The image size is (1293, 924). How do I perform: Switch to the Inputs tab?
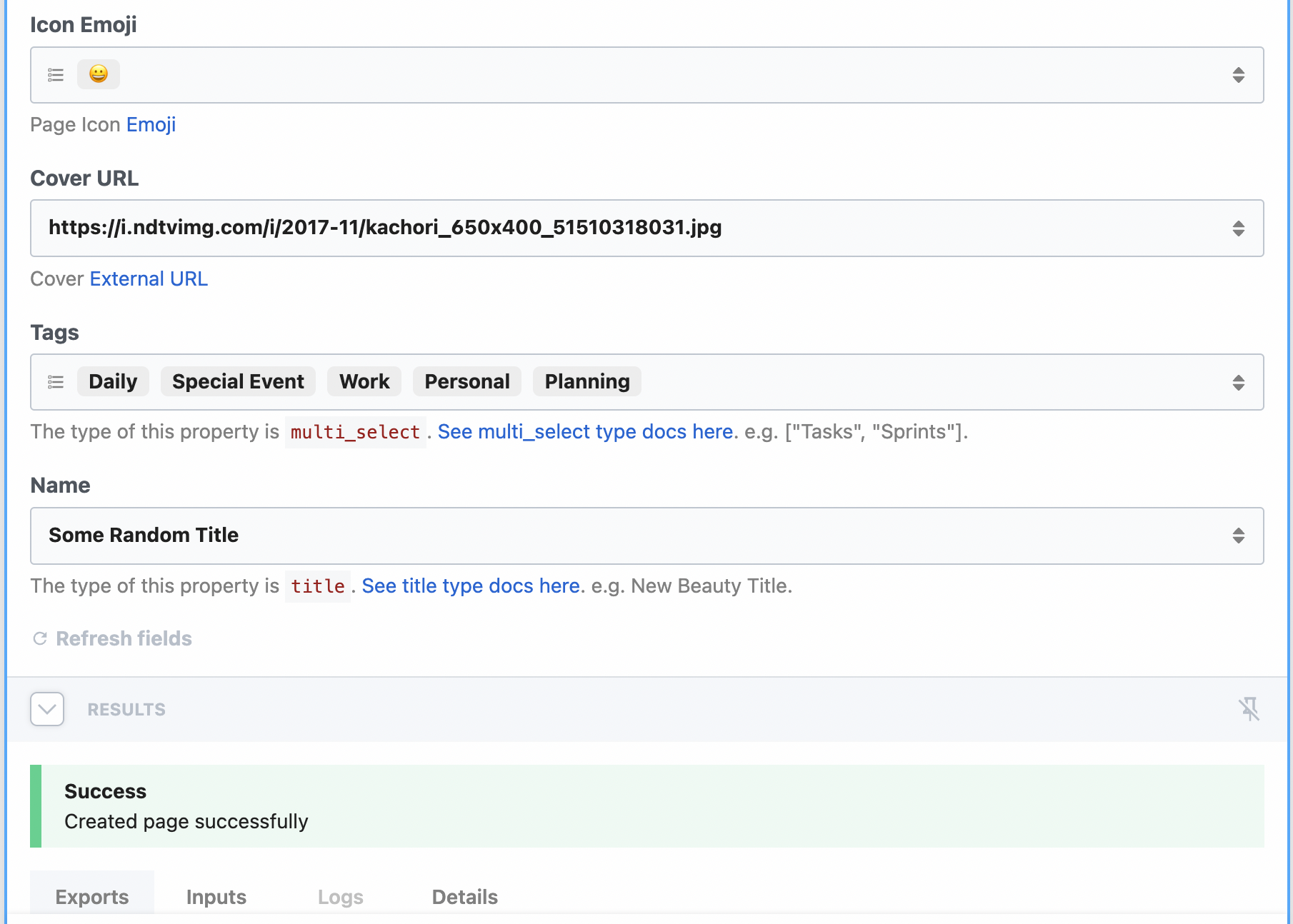click(216, 897)
